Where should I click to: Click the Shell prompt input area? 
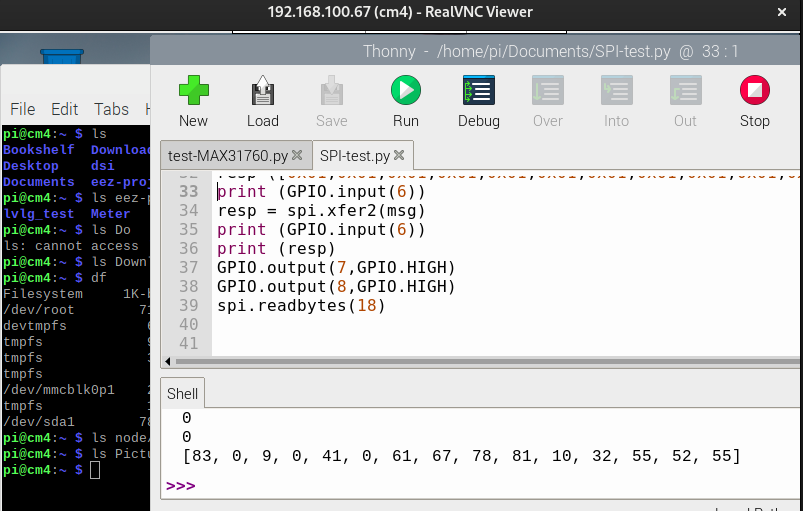[400, 486]
